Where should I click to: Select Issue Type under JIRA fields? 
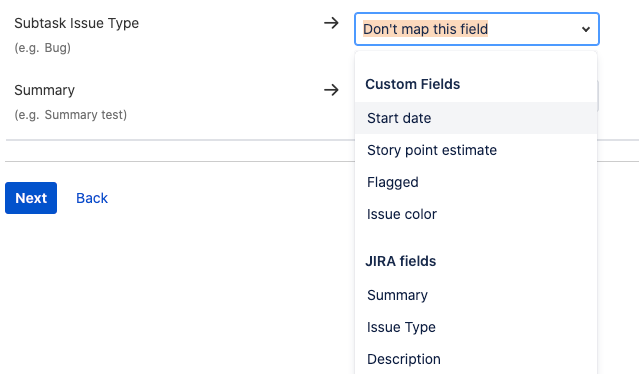(x=476, y=327)
